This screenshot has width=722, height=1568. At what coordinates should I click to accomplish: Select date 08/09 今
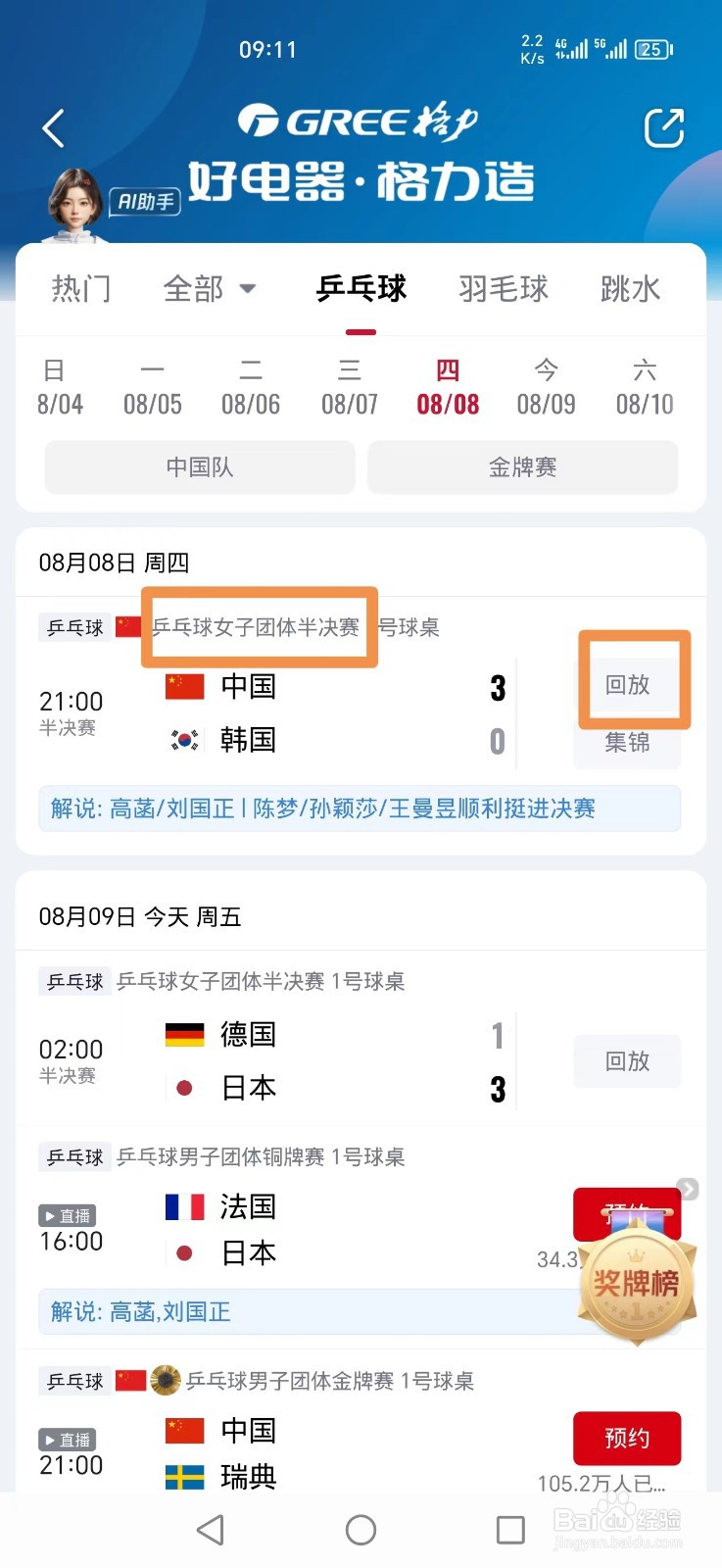tap(546, 387)
